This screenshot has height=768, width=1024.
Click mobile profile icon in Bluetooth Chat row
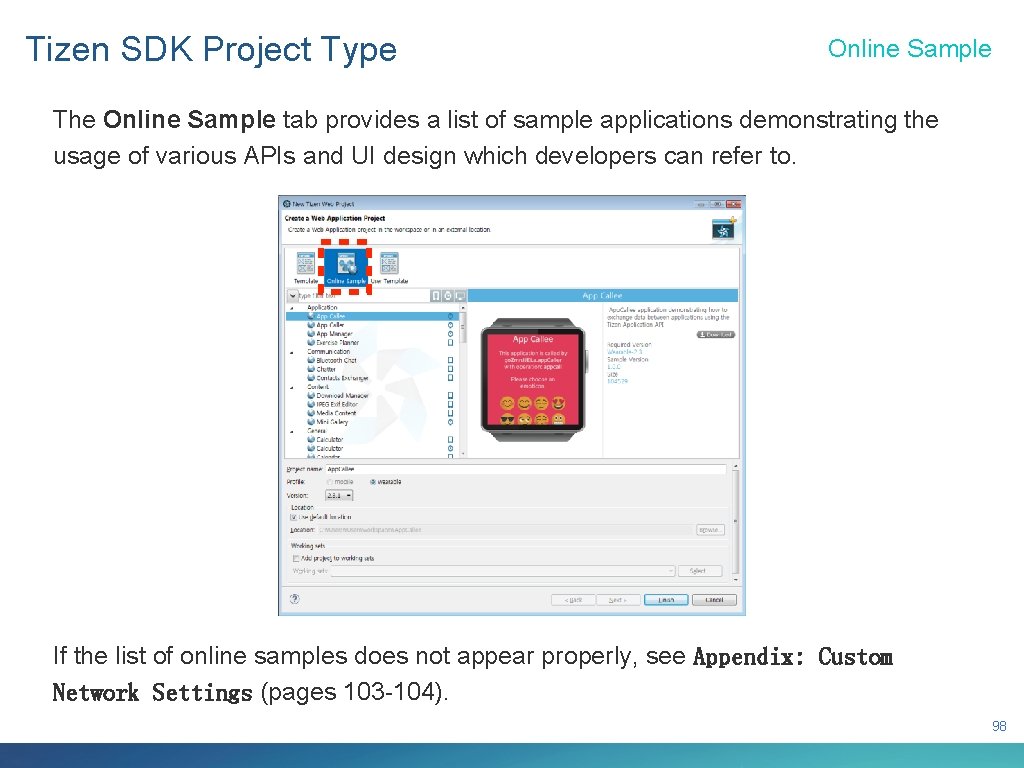pyautogui.click(x=451, y=360)
